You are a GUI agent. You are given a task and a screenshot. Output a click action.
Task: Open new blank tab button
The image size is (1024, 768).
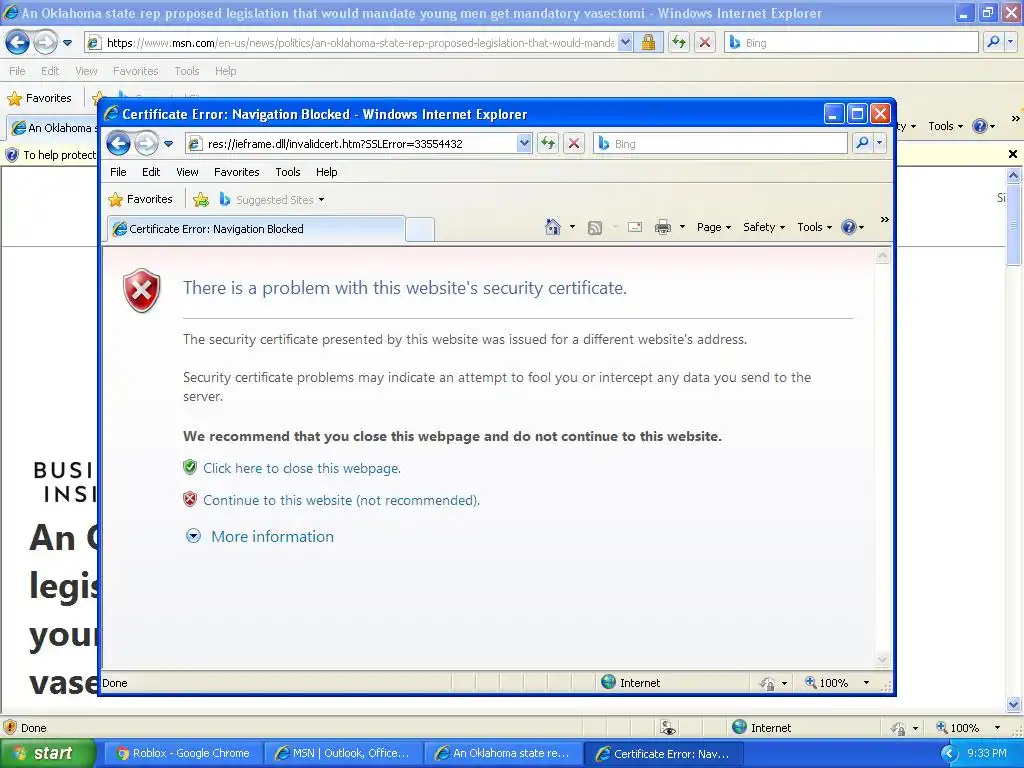(419, 229)
